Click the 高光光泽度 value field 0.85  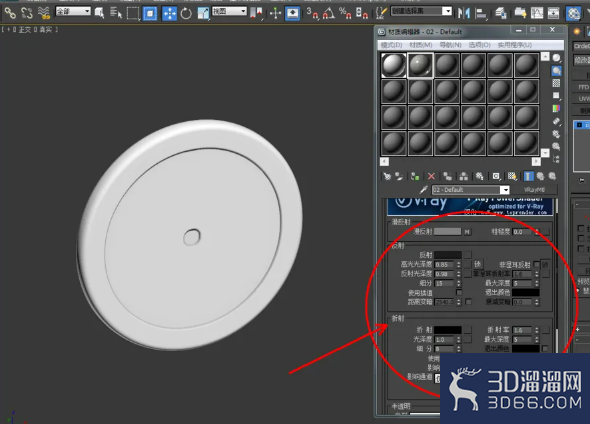445,264
